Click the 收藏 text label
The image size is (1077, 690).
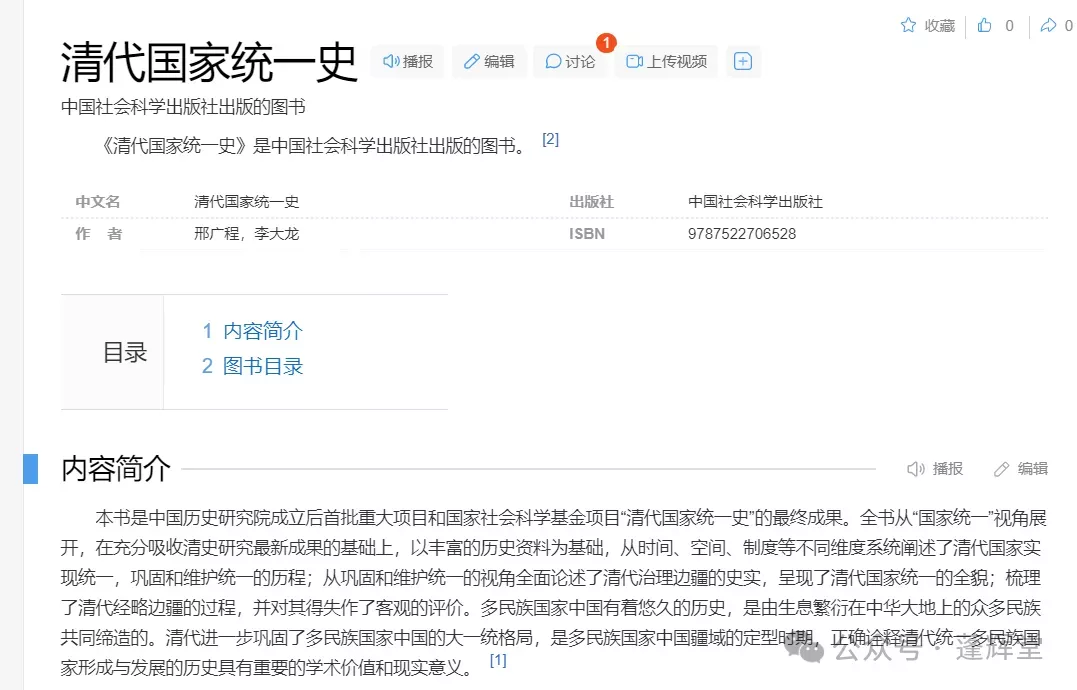click(940, 26)
